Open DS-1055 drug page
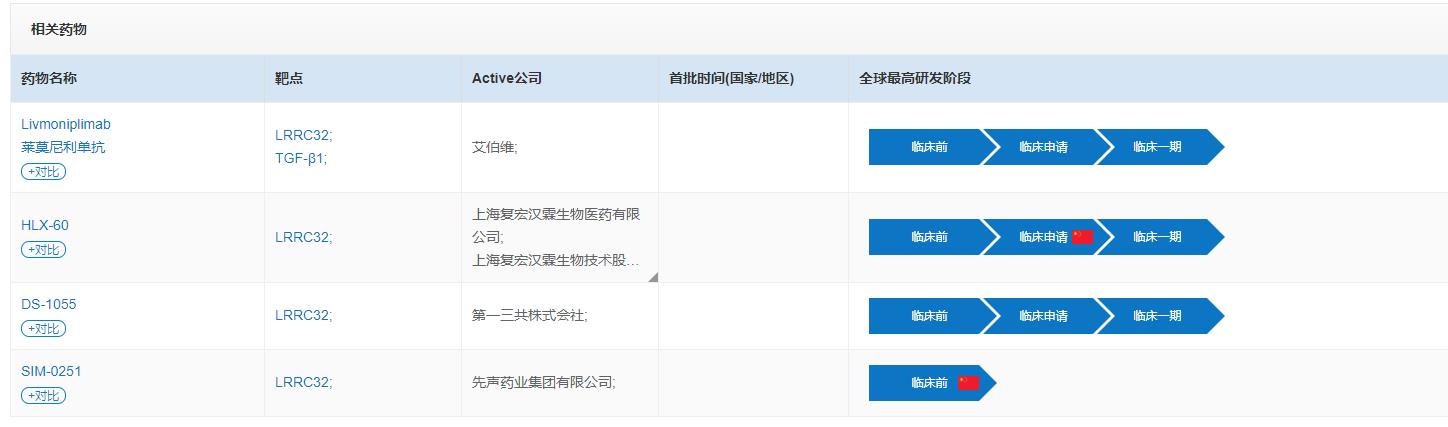Image resolution: width=1448 pixels, height=427 pixels. pyautogui.click(x=48, y=304)
